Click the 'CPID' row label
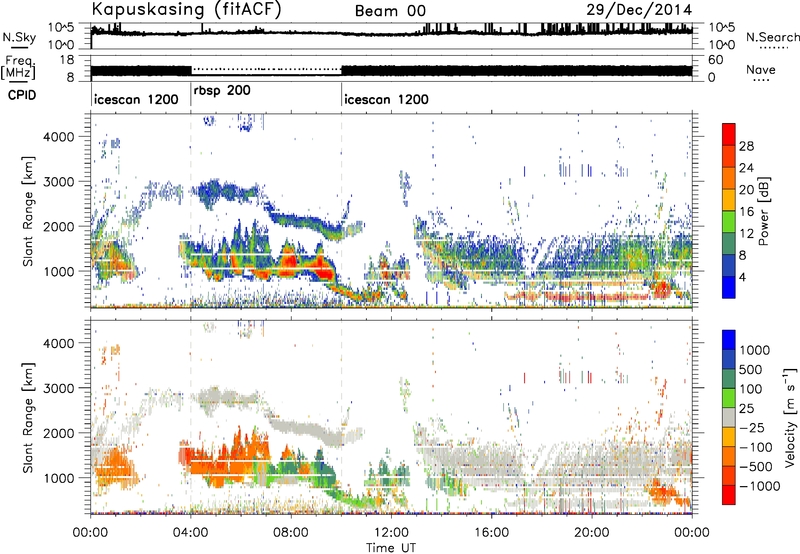 coord(22,95)
